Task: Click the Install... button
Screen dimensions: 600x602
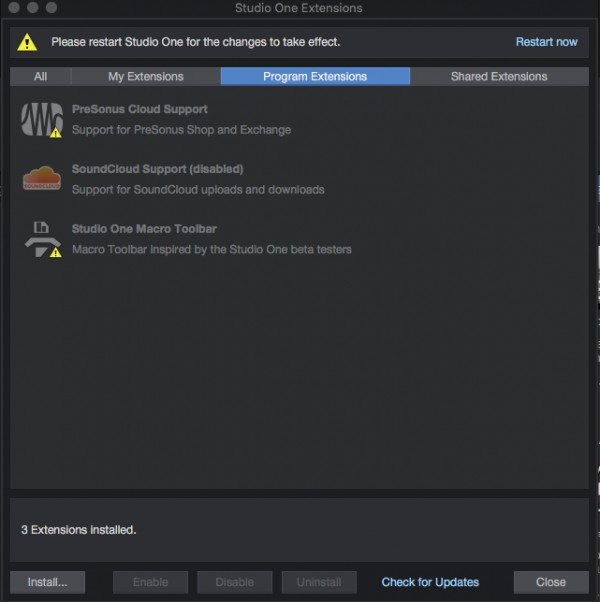Action: [x=48, y=582]
